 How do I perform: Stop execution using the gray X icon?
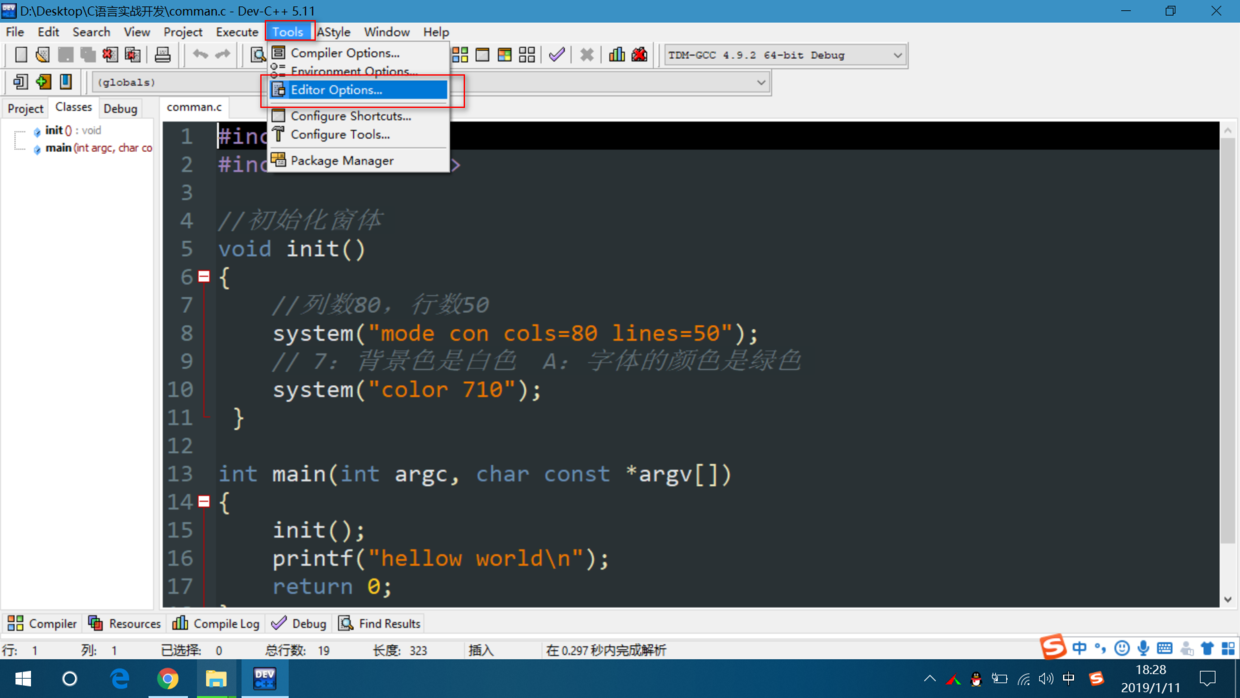click(587, 55)
